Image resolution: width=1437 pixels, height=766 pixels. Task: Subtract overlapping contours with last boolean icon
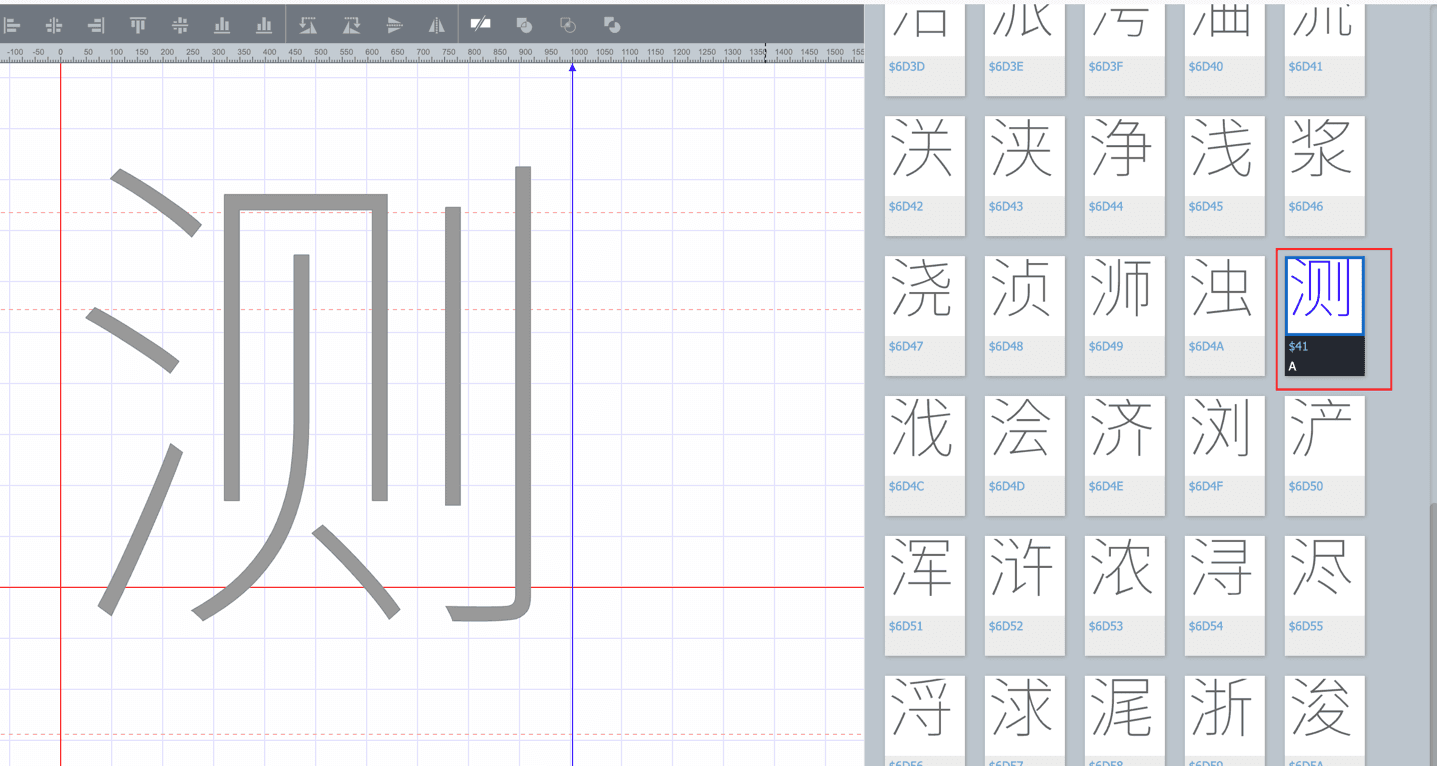tap(612, 25)
